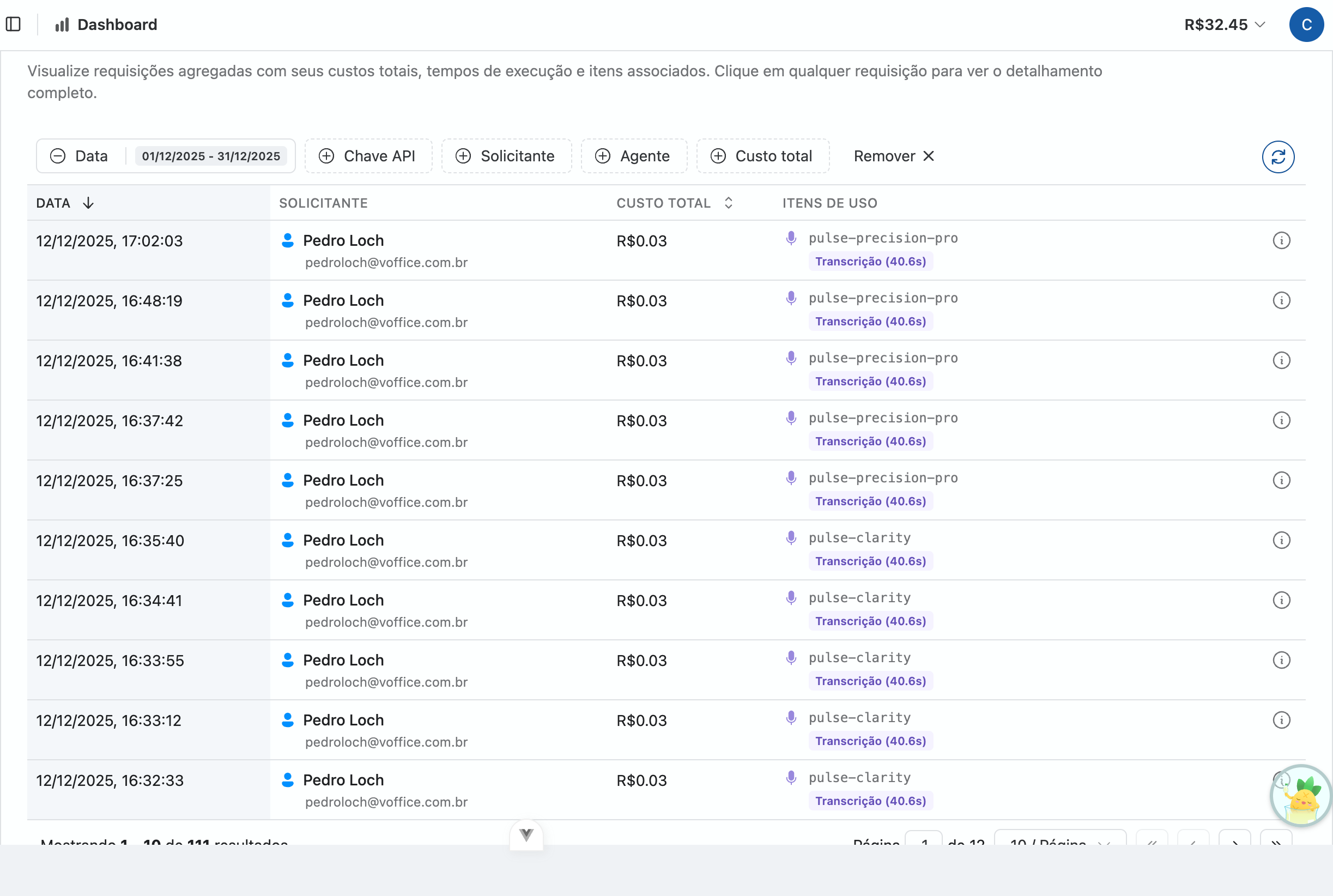Add the Solicitante filter
The image size is (1333, 896).
click(x=506, y=156)
